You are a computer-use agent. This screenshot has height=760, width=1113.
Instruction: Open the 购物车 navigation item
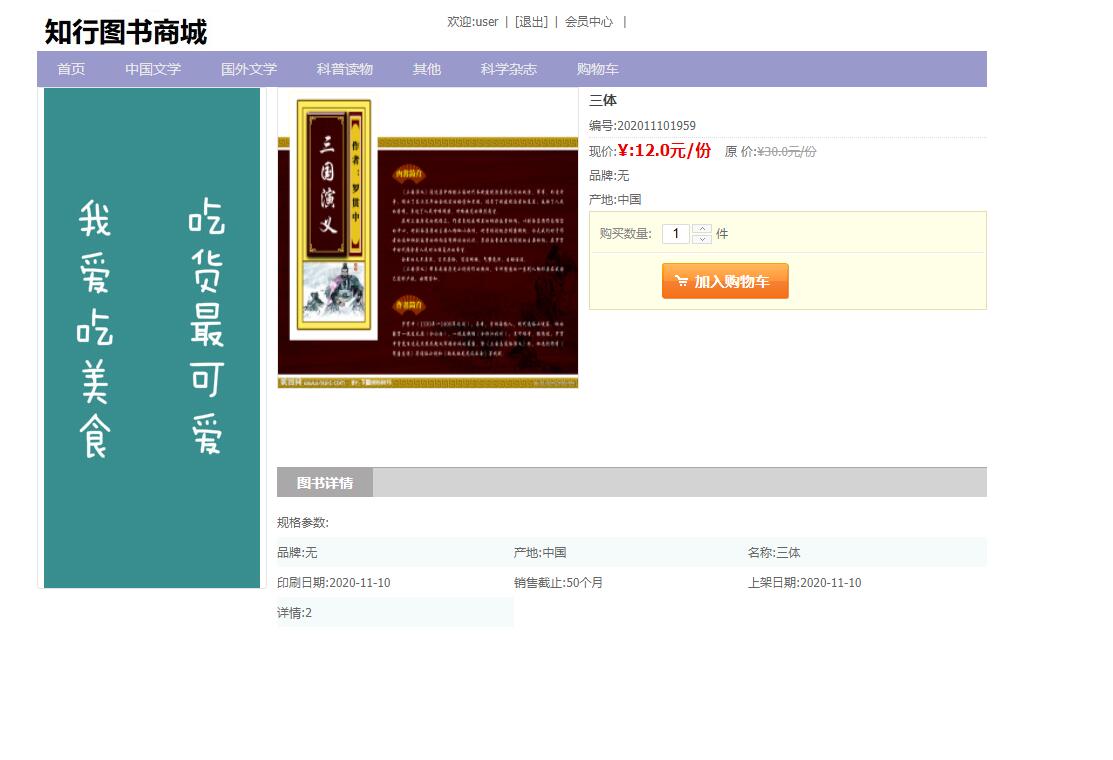[597, 69]
